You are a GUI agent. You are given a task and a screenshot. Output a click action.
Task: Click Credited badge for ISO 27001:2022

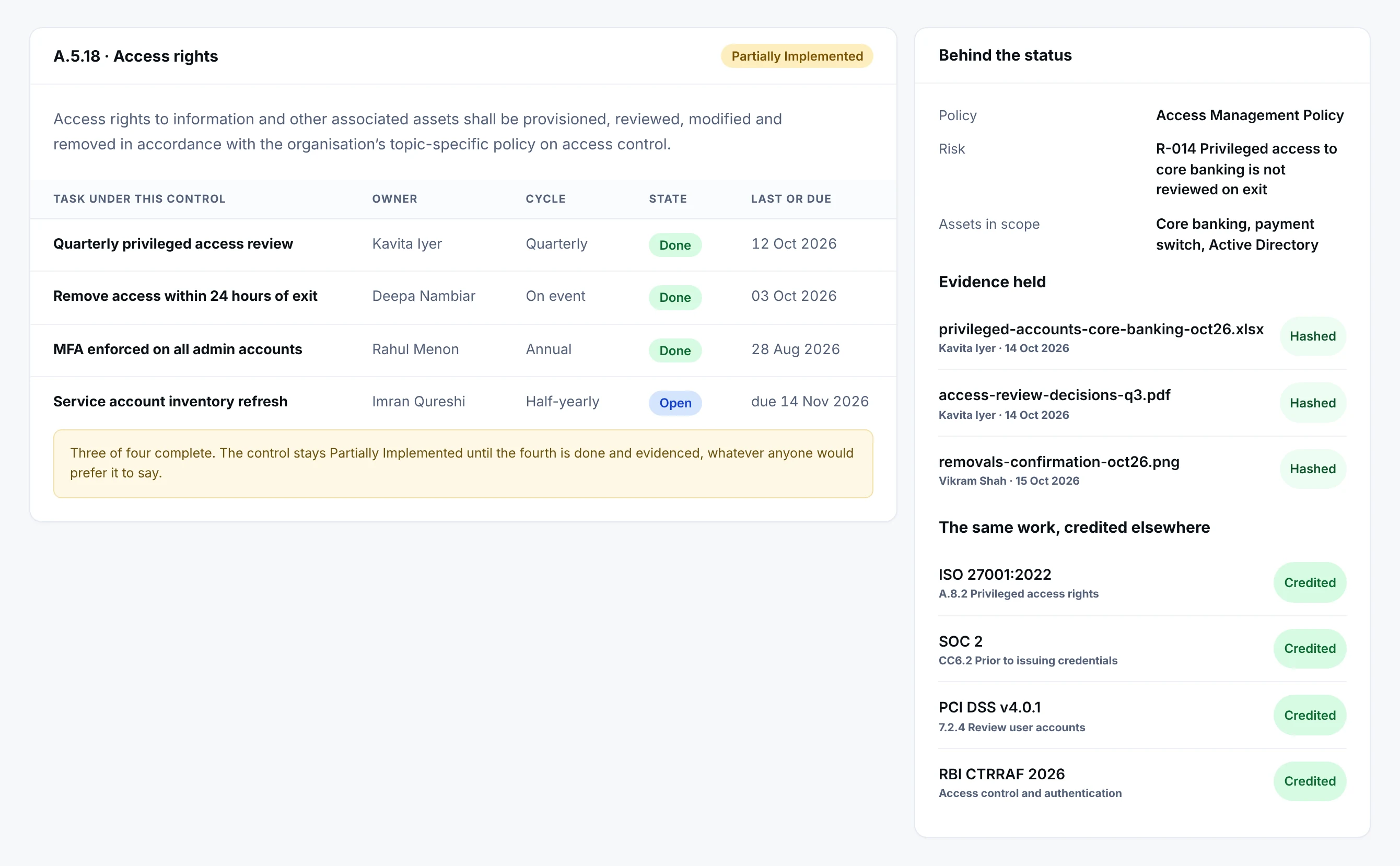(1310, 582)
